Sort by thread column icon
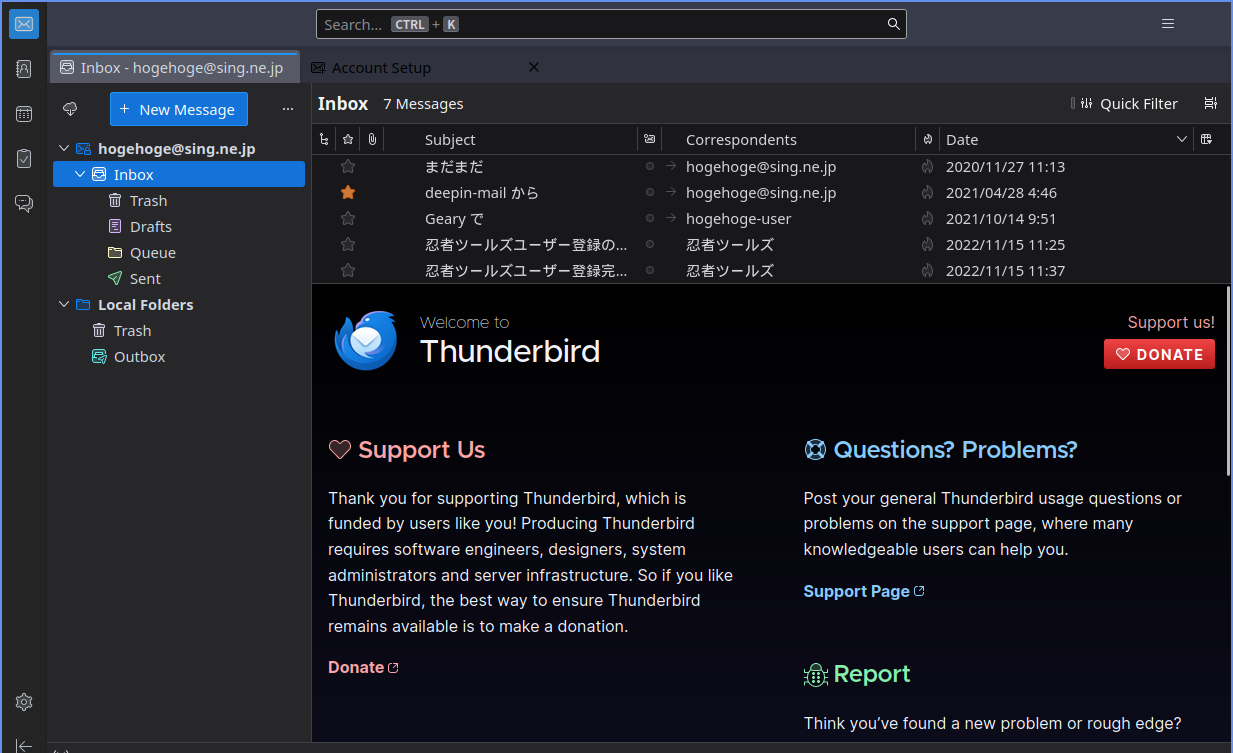The image size is (1233, 753). 323,139
